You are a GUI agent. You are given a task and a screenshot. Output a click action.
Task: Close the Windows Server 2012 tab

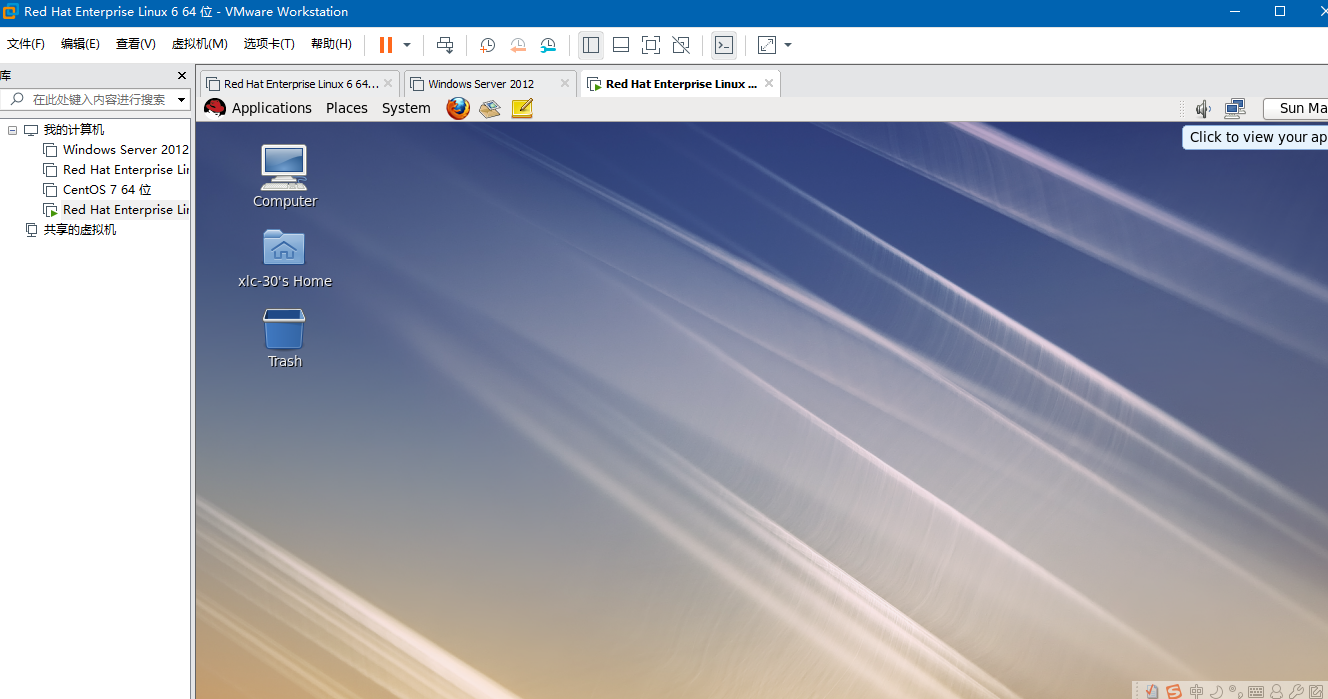(x=564, y=83)
